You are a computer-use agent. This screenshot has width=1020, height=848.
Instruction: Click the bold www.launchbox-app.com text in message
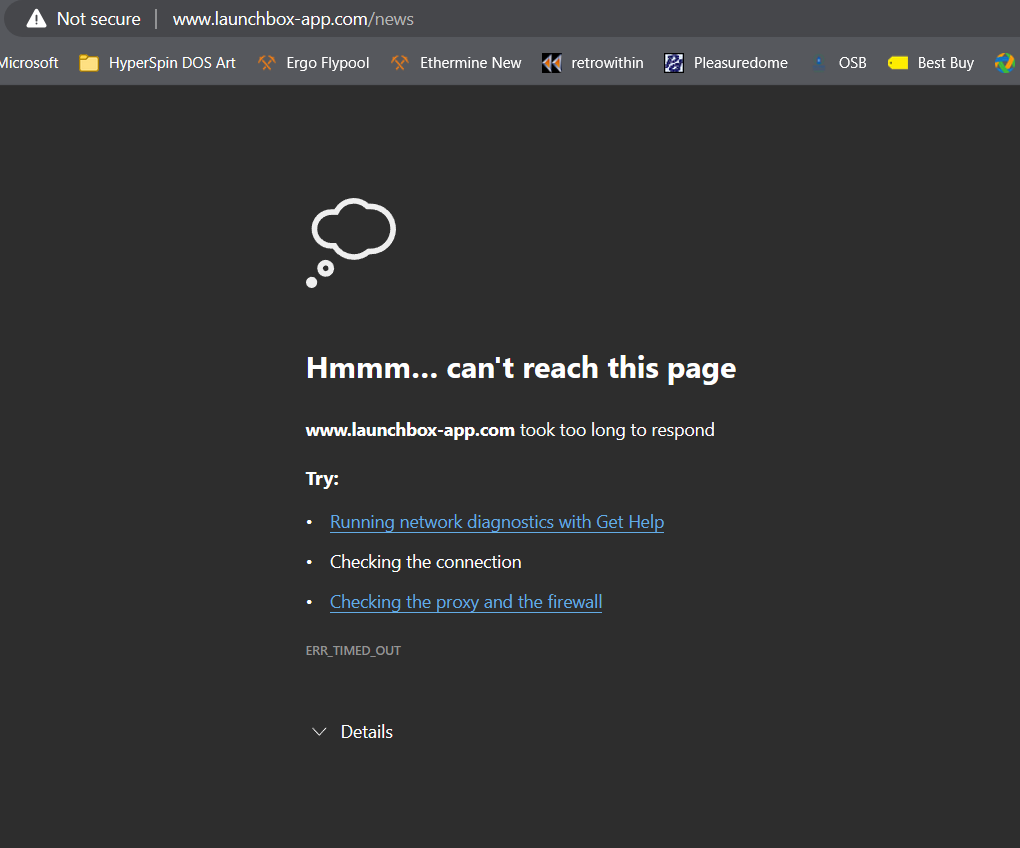[410, 430]
